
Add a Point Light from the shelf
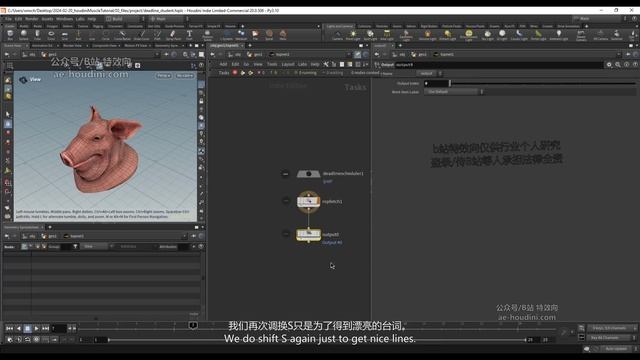coord(353,35)
